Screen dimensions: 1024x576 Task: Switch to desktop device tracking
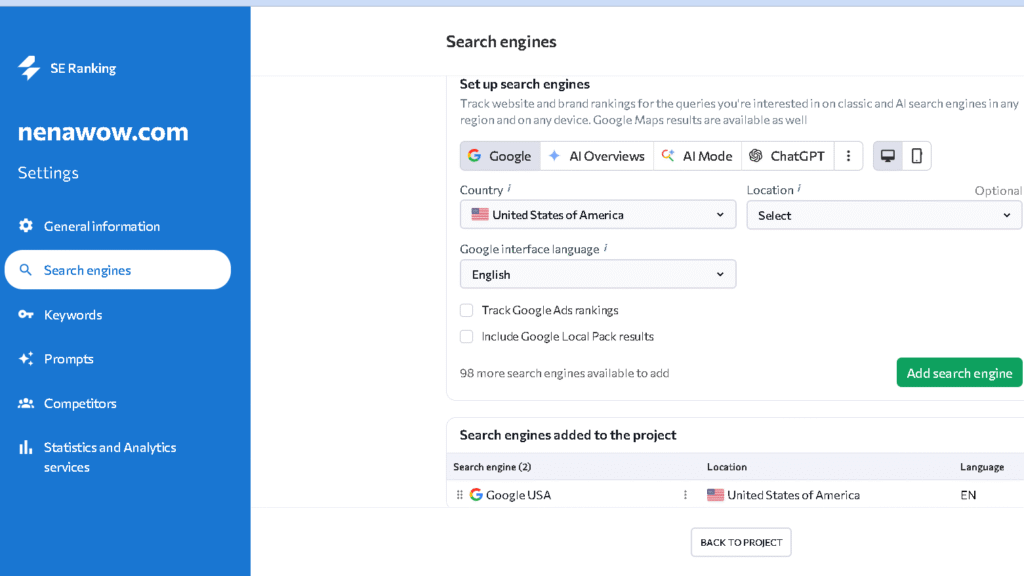[x=887, y=155]
